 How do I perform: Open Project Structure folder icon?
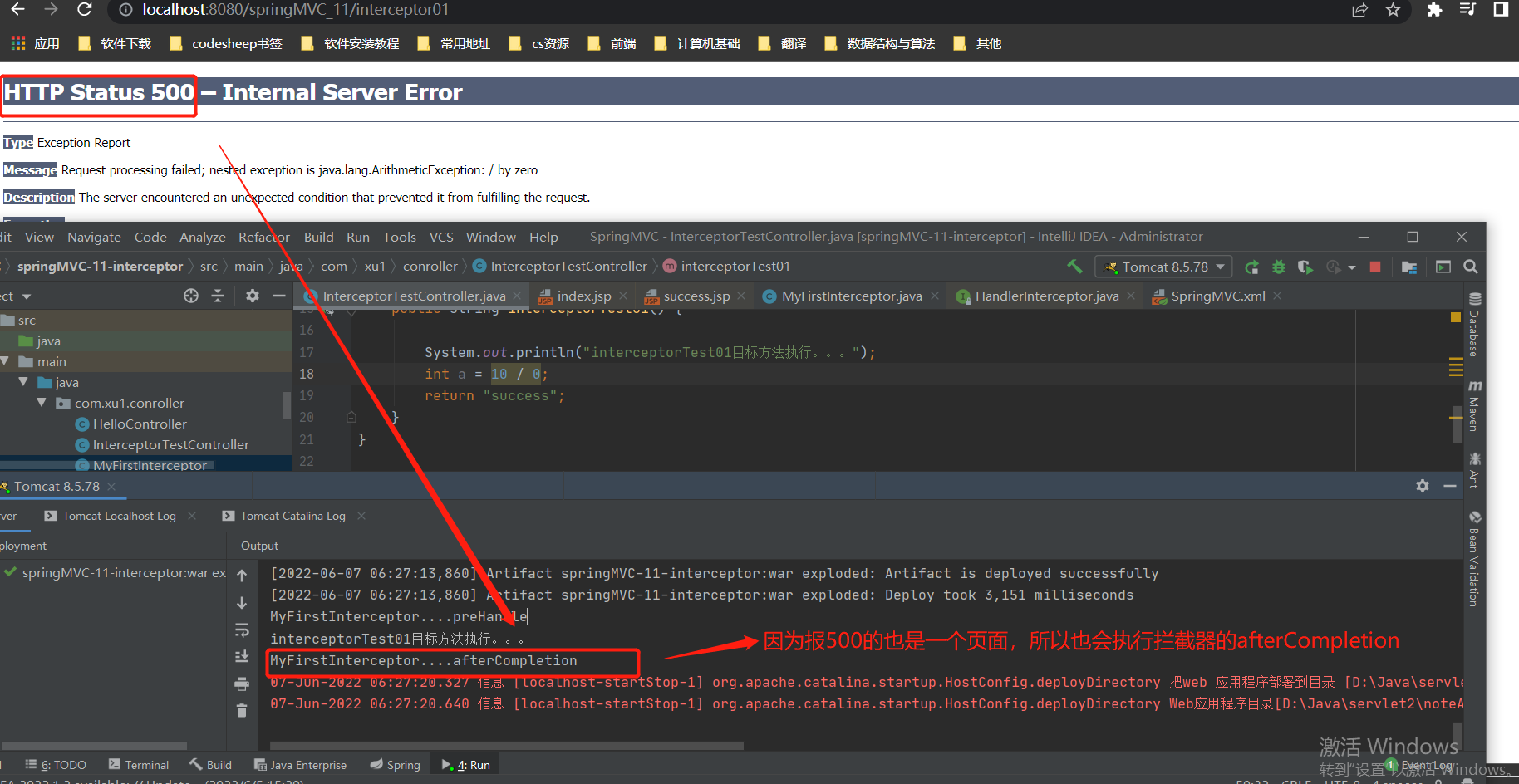point(1409,267)
